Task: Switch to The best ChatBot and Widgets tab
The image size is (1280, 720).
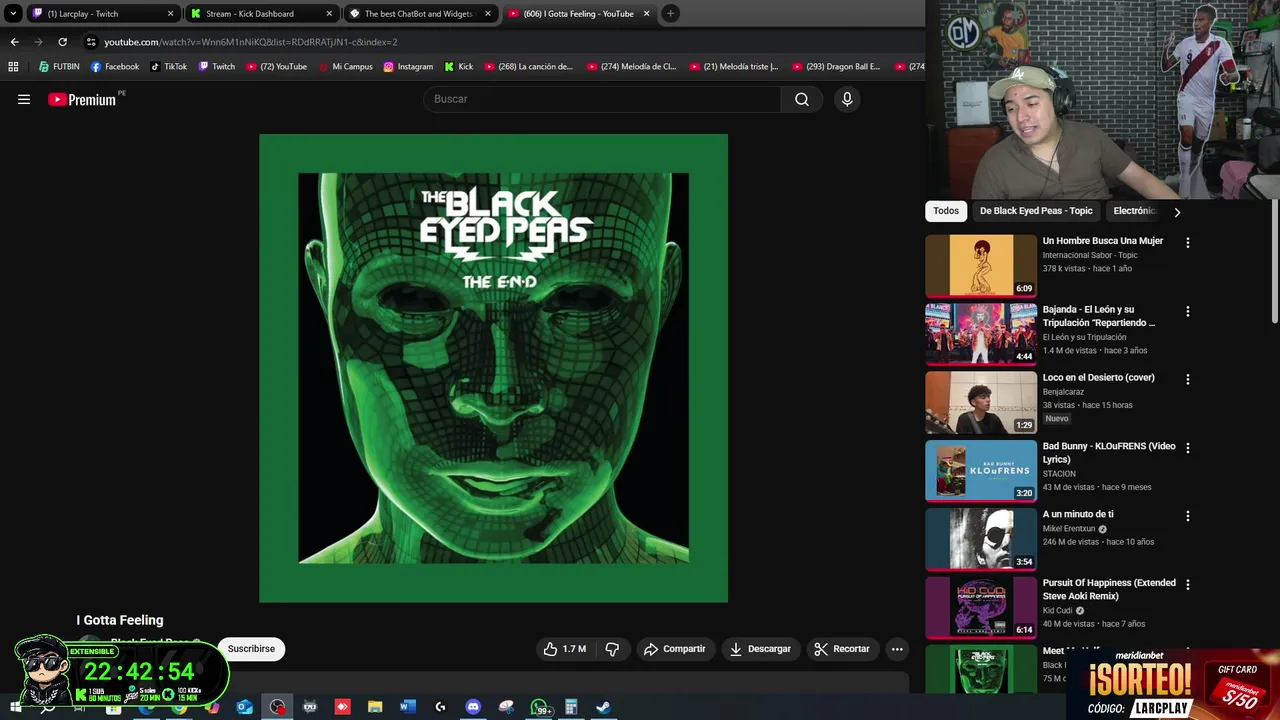Action: pos(420,14)
